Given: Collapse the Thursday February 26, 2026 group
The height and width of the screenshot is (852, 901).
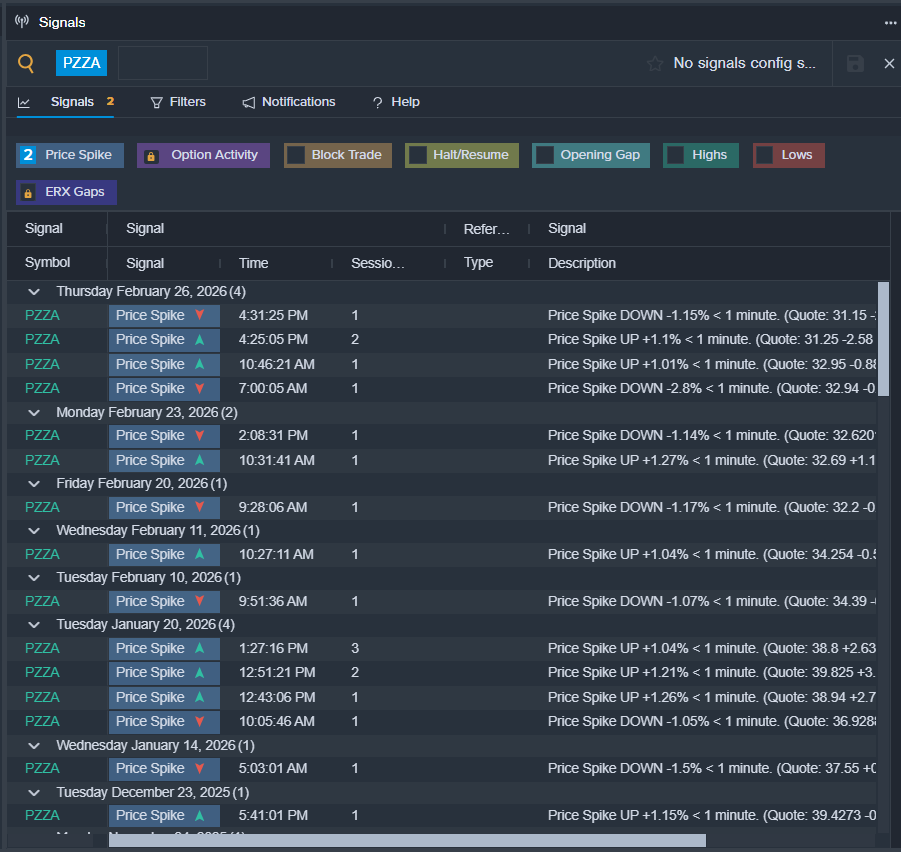Looking at the screenshot, I should point(35,291).
